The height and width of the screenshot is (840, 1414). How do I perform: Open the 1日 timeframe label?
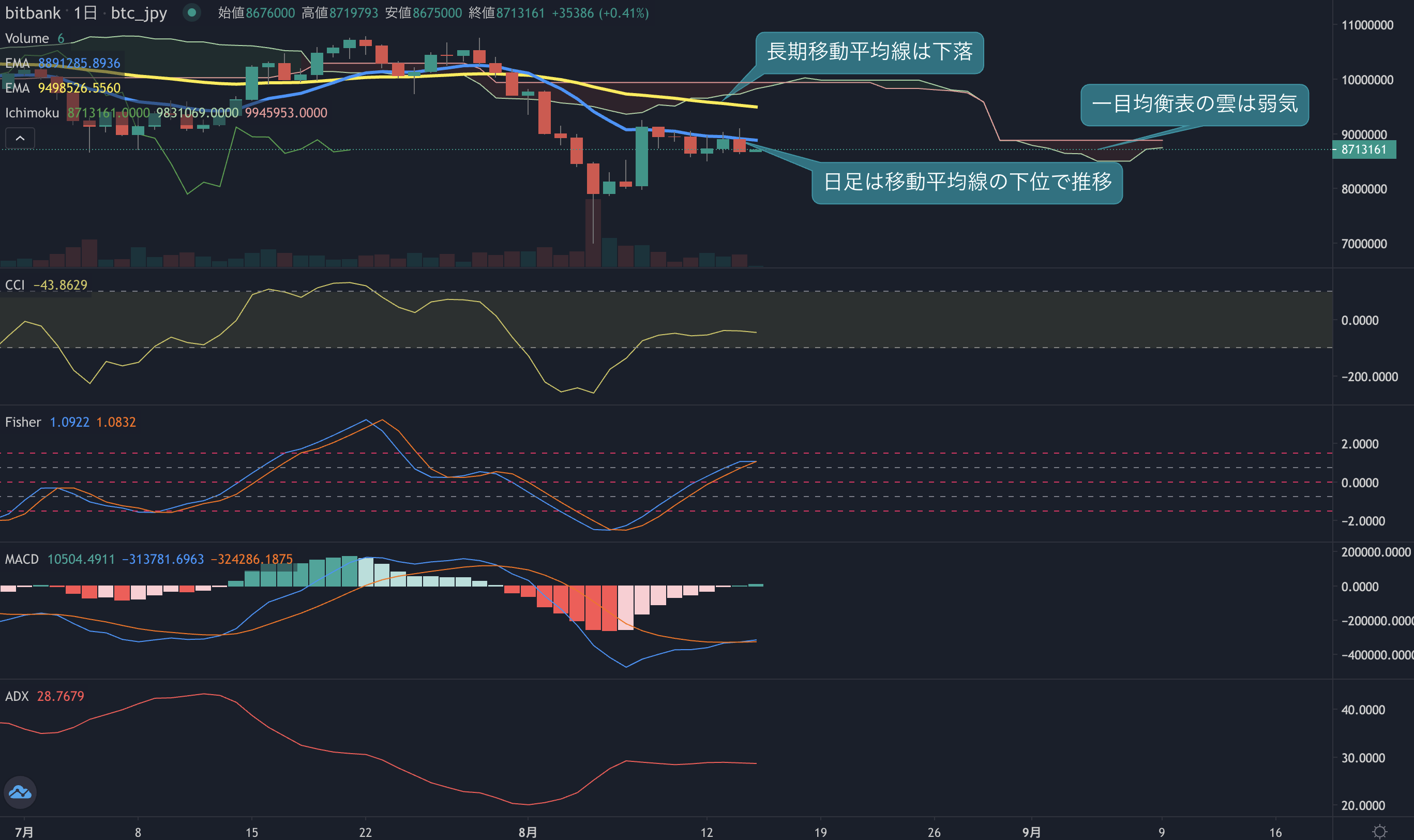tap(85, 13)
